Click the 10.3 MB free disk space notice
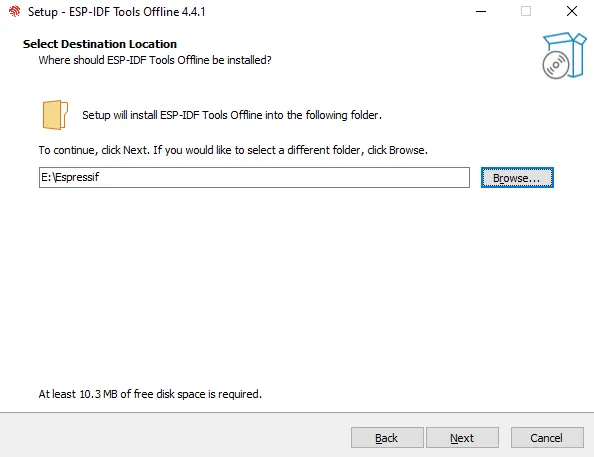 tap(150, 394)
